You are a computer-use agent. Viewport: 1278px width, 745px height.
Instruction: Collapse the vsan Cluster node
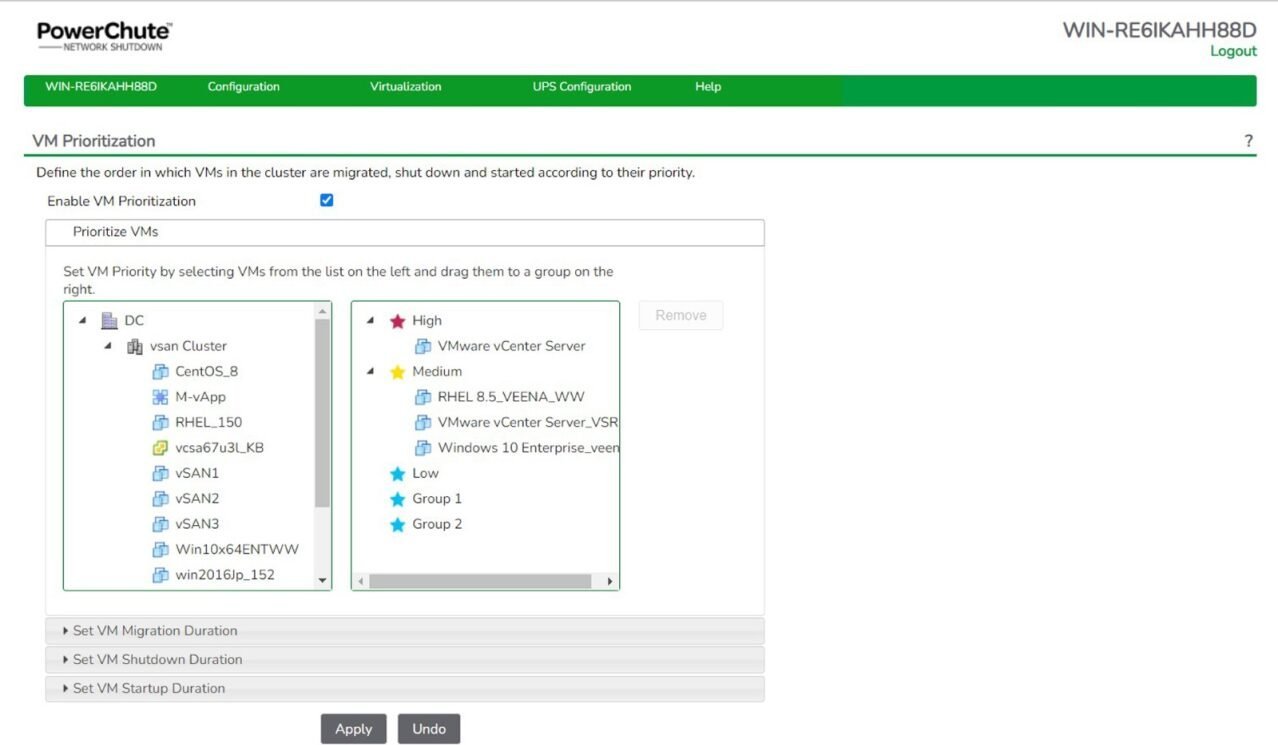point(107,346)
